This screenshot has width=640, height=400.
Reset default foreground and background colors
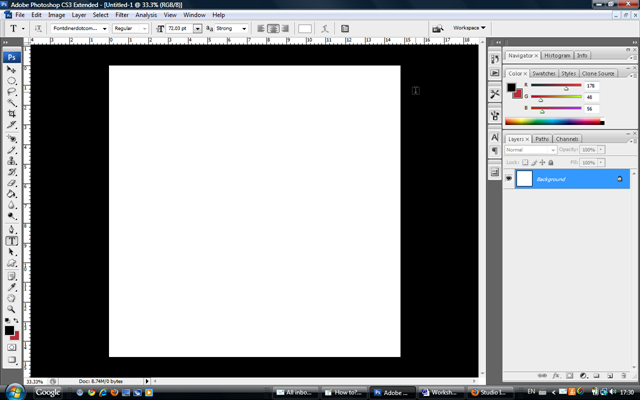(7, 321)
